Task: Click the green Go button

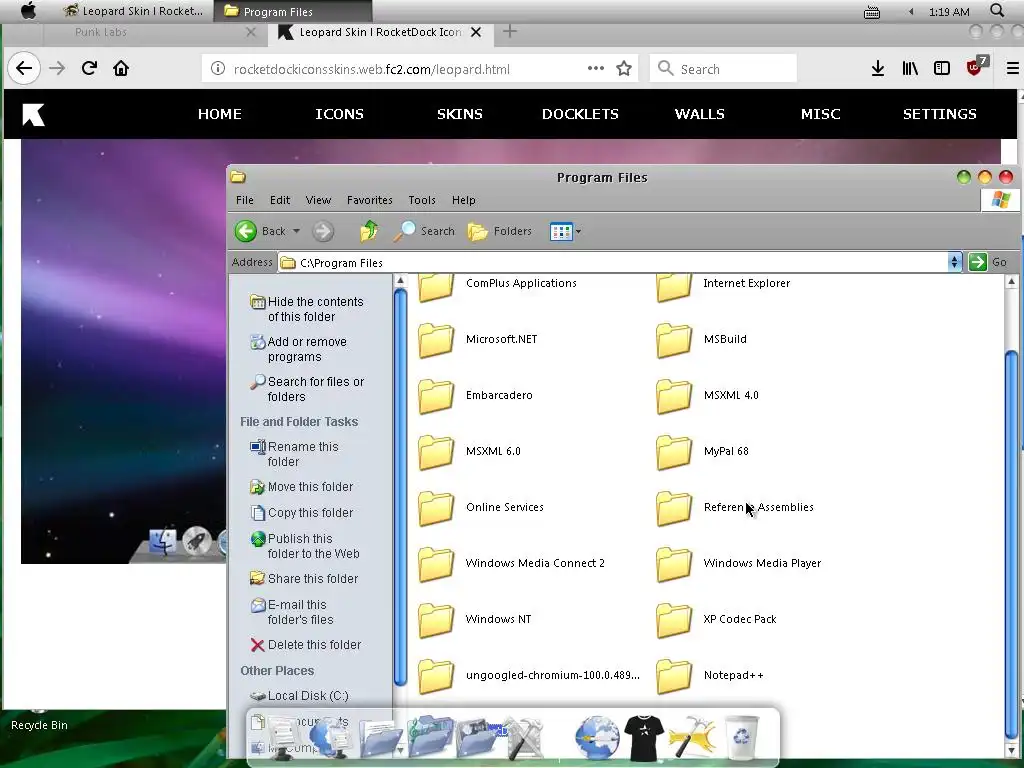Action: coord(989,263)
